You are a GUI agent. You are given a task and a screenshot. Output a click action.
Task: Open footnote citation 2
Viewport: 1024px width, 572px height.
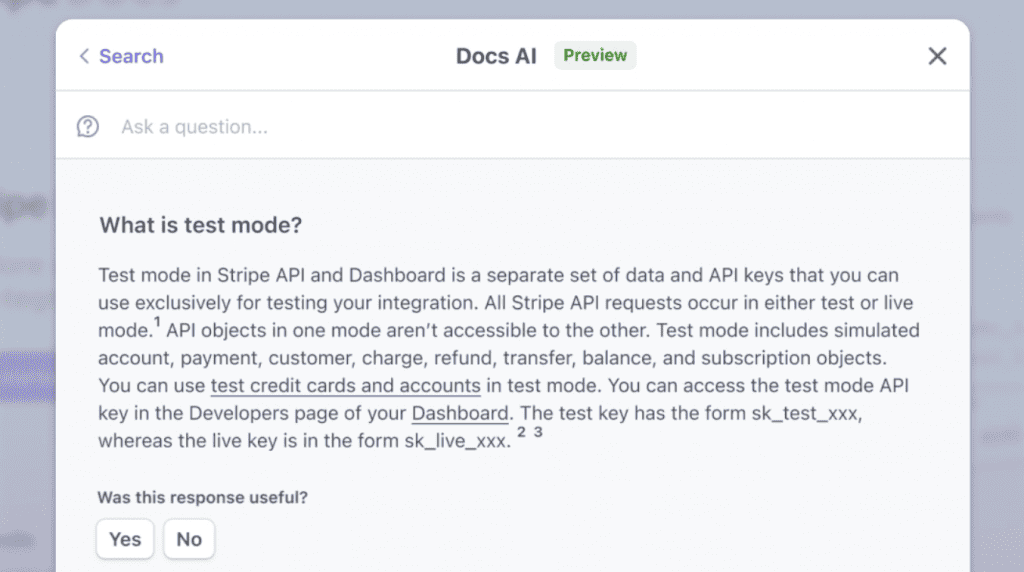(x=521, y=434)
